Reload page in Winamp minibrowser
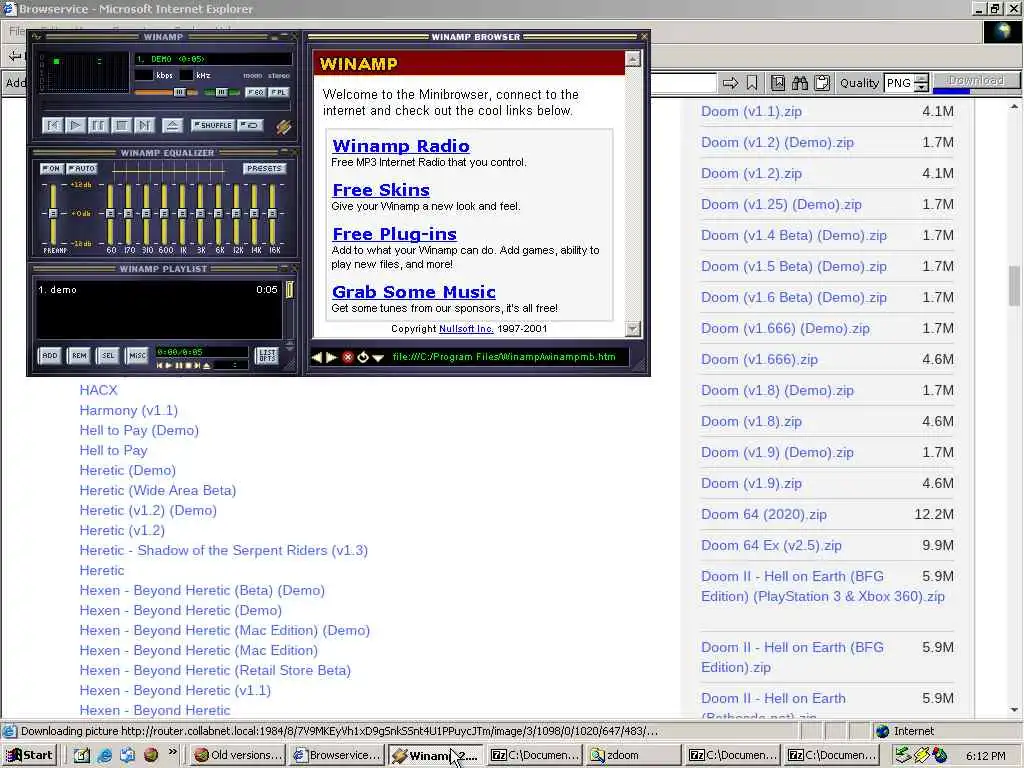 [362, 357]
